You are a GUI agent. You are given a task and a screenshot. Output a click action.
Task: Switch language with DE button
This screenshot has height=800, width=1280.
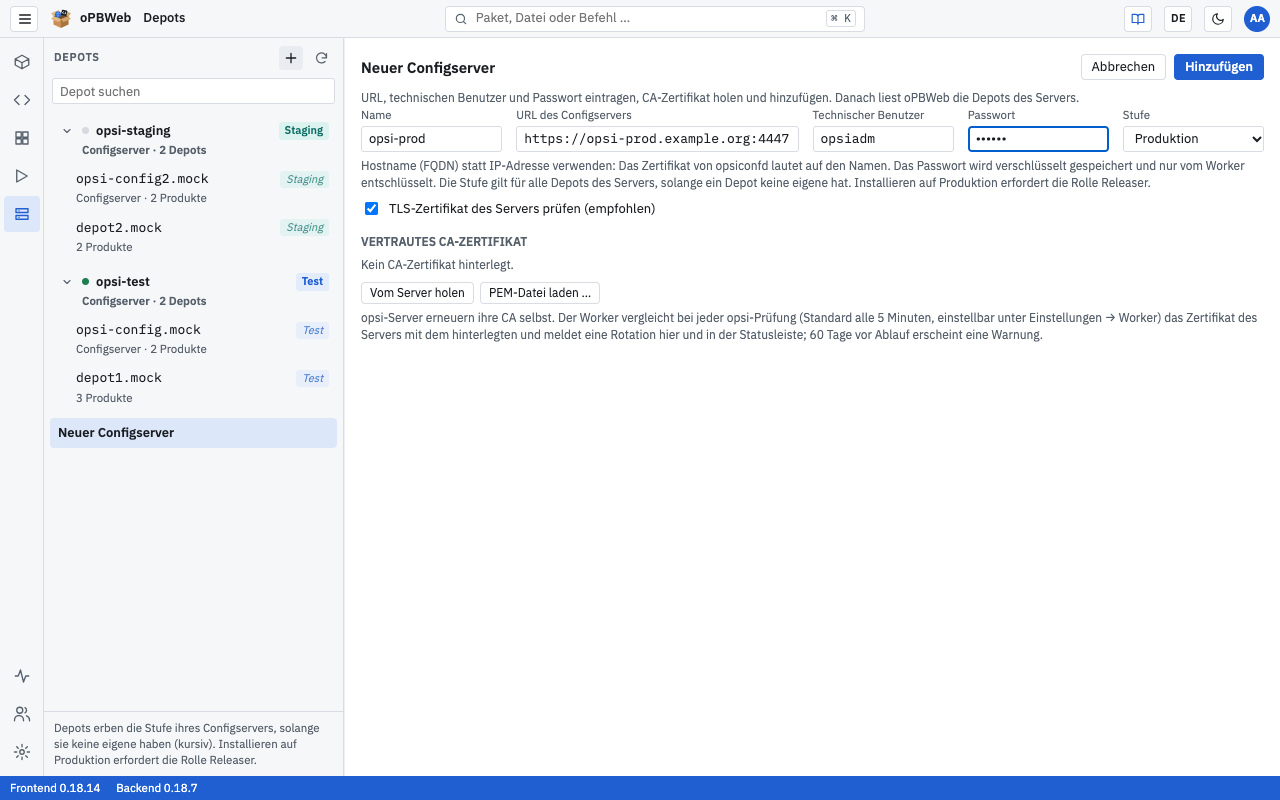click(1178, 18)
